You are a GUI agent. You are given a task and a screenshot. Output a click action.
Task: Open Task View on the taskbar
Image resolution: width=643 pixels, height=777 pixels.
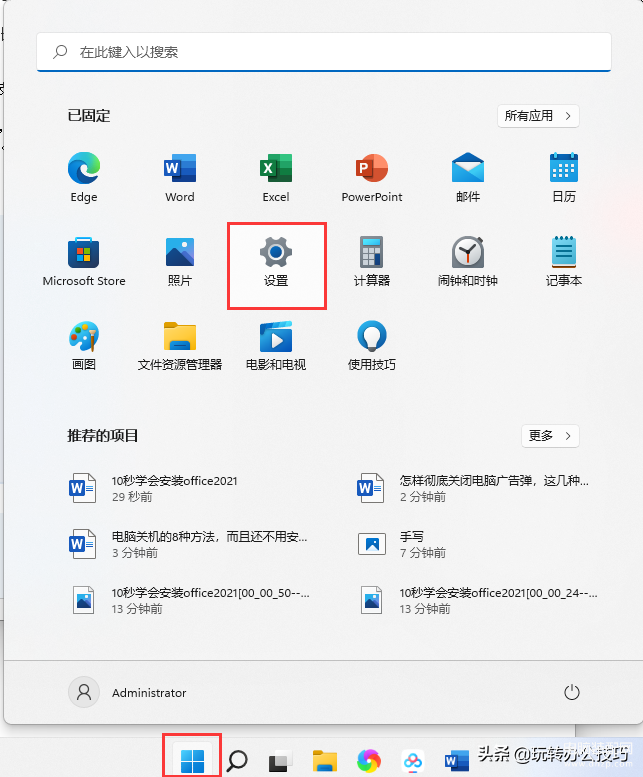tap(281, 761)
